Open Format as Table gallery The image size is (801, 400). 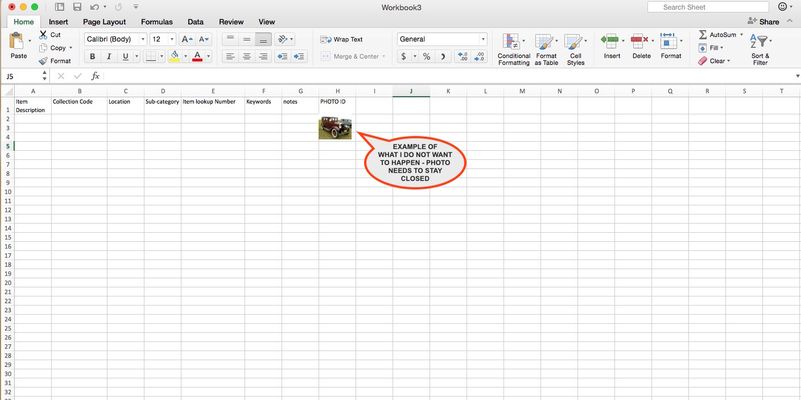[546, 49]
